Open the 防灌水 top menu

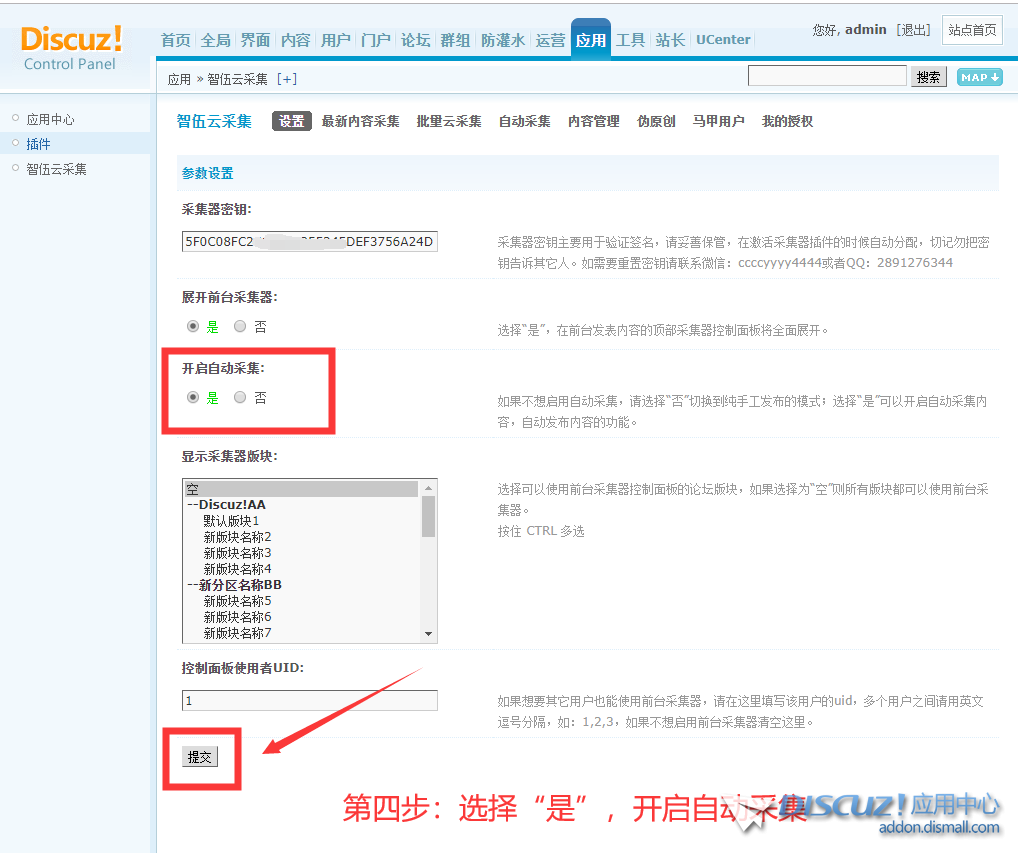(503, 40)
